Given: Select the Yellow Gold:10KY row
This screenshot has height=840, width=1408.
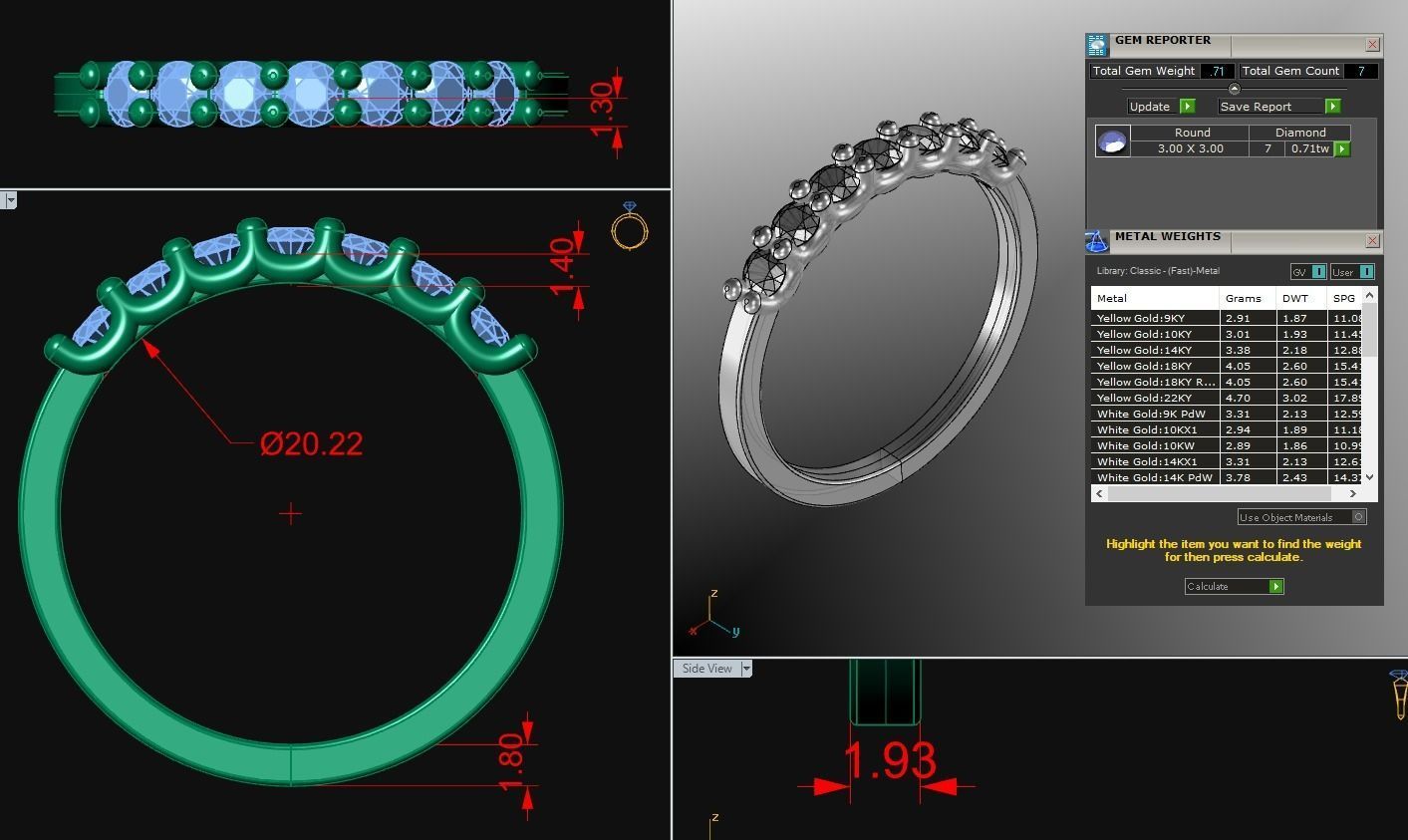Looking at the screenshot, I should 1227,334.
